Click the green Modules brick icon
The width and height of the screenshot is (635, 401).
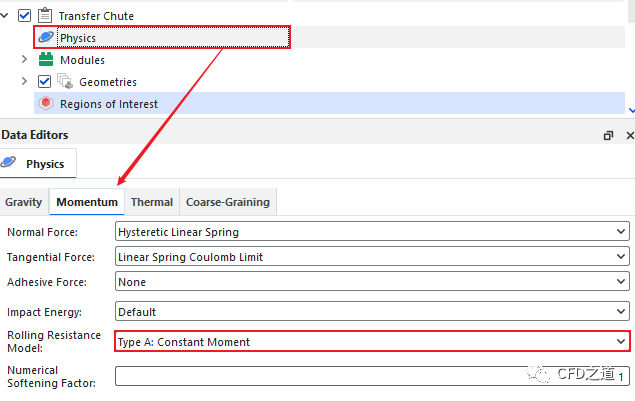(x=46, y=59)
